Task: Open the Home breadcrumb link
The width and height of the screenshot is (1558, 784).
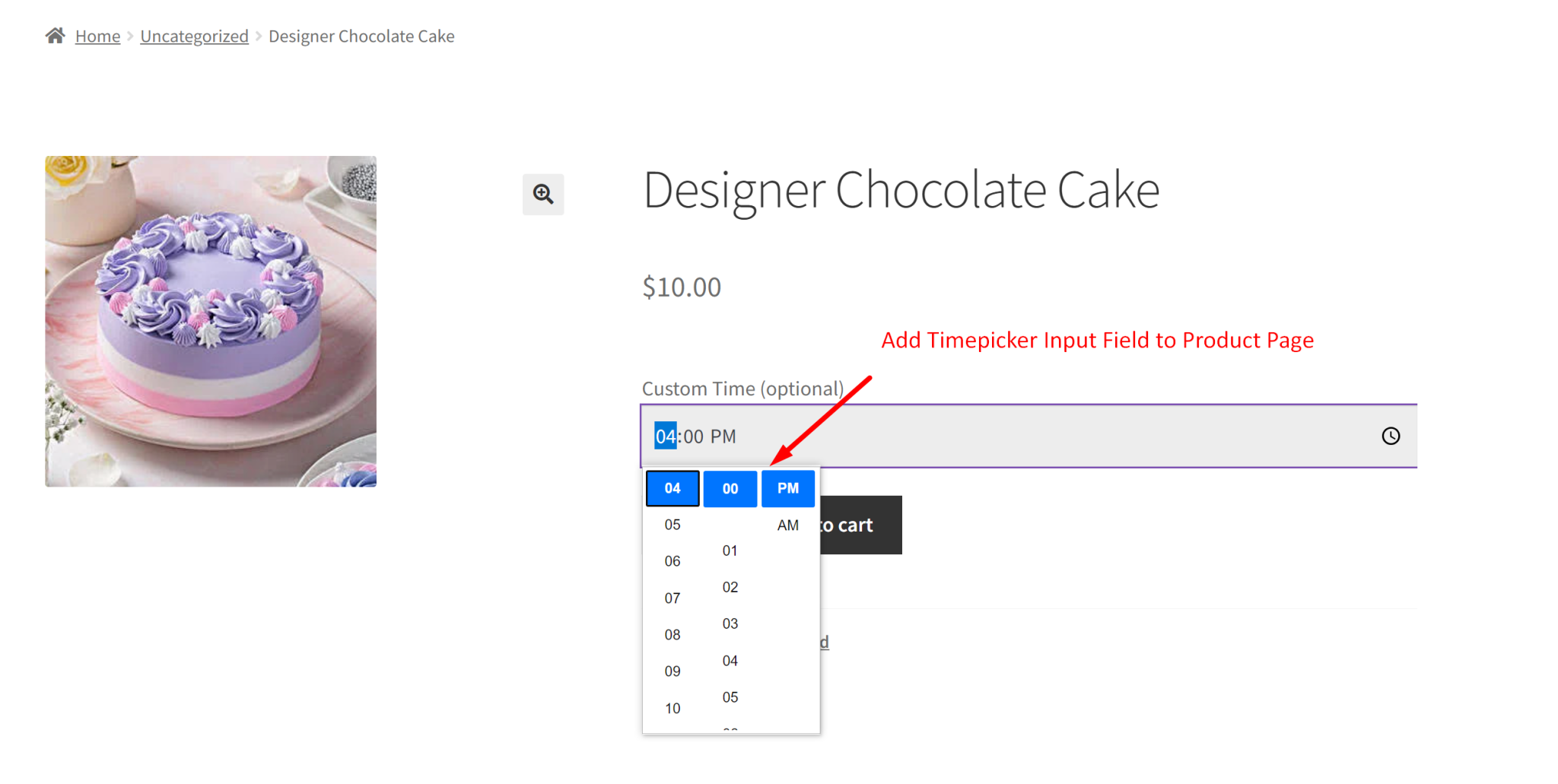Action: coord(97,37)
